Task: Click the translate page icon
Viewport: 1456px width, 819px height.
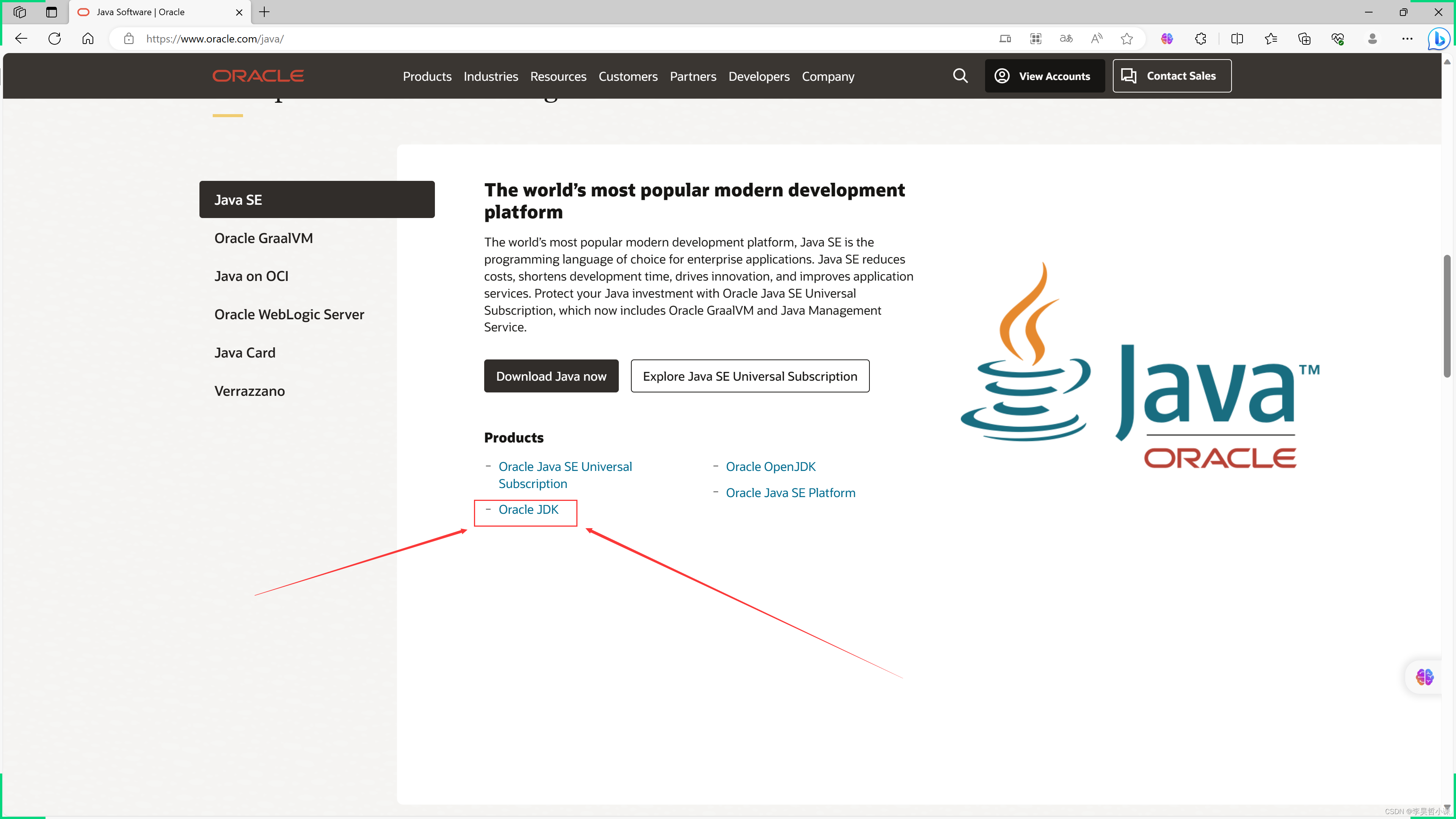Action: [x=1066, y=38]
